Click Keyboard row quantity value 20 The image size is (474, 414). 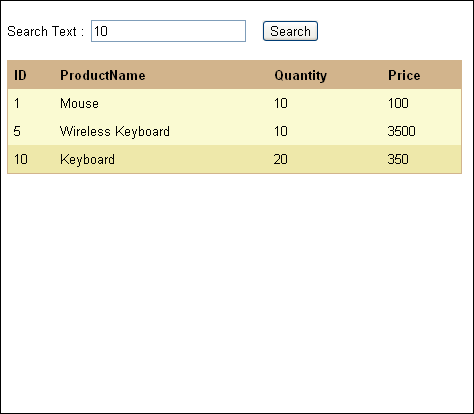pyautogui.click(x=281, y=159)
